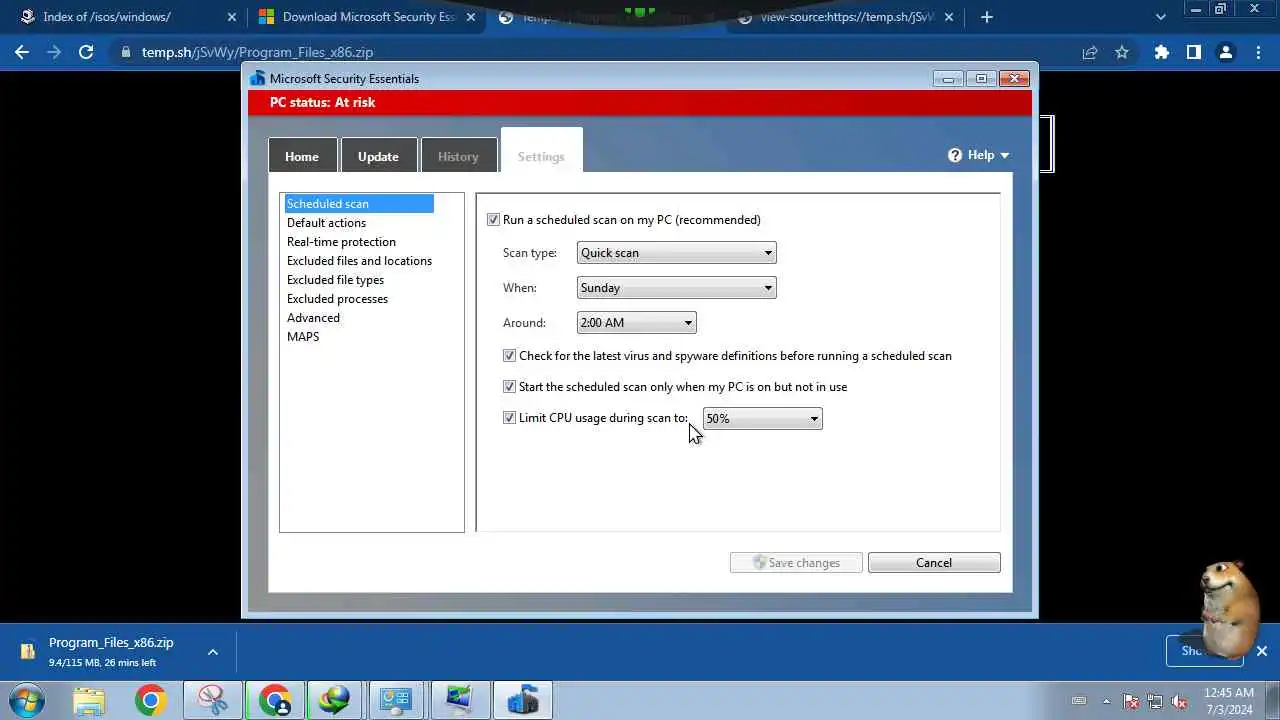The width and height of the screenshot is (1280, 720).
Task: Select Real-time protection in settings list
Action: [x=341, y=242]
